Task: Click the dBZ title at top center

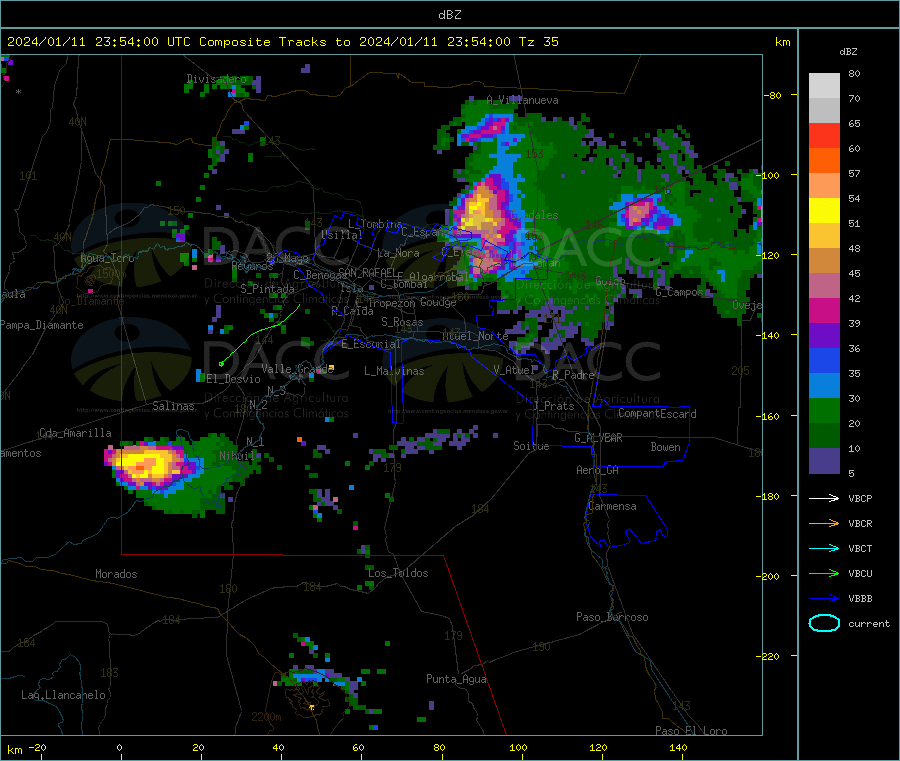Action: coord(449,14)
